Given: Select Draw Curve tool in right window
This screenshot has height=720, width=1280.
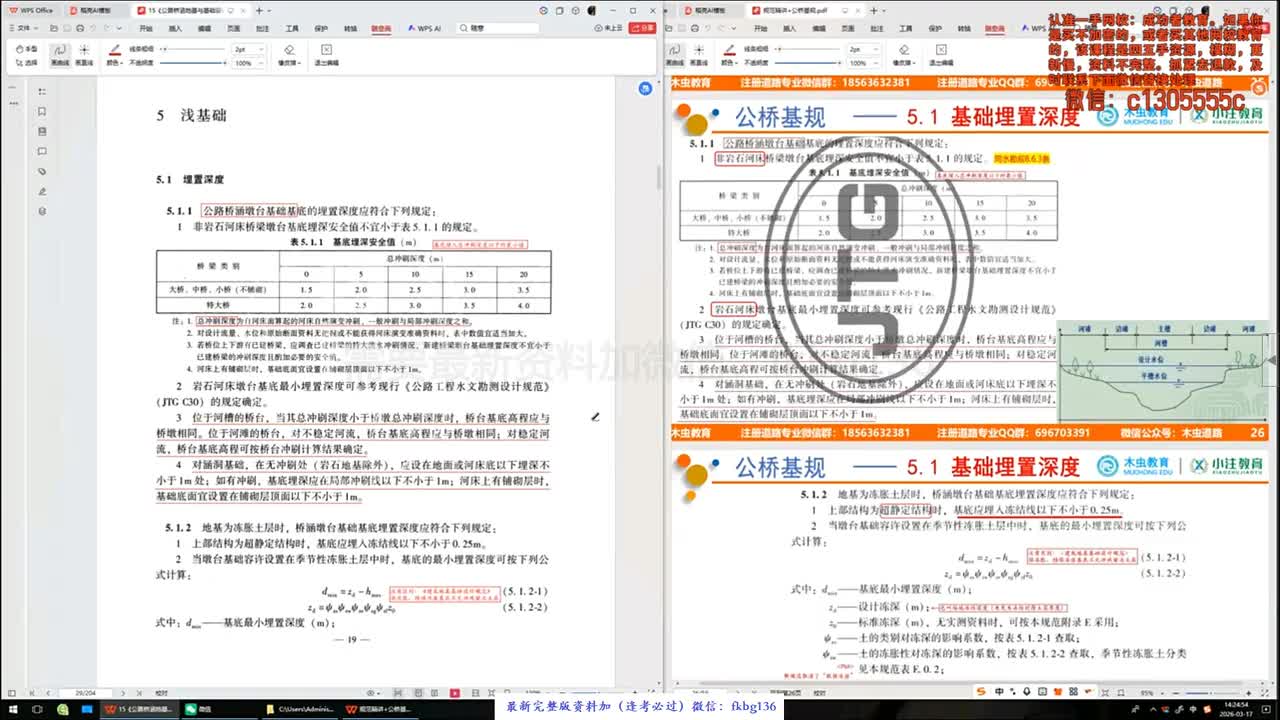Looking at the screenshot, I should (x=677, y=54).
